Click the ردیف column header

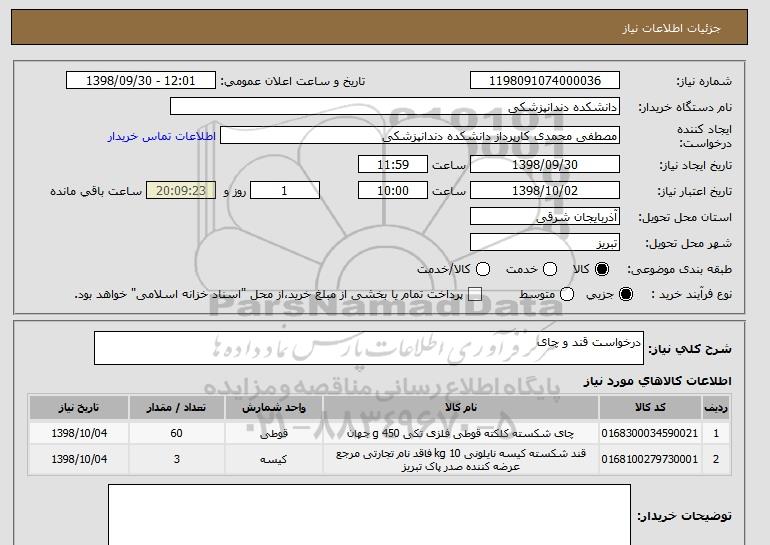(716, 408)
